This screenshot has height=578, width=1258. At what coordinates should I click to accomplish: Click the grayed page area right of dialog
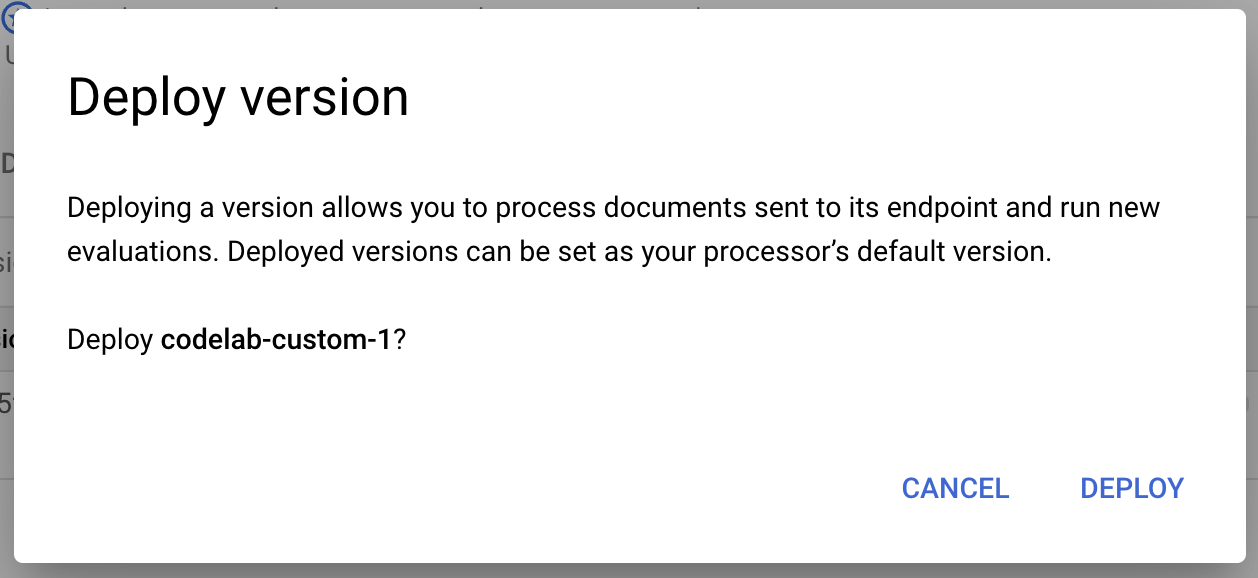[1250, 300]
